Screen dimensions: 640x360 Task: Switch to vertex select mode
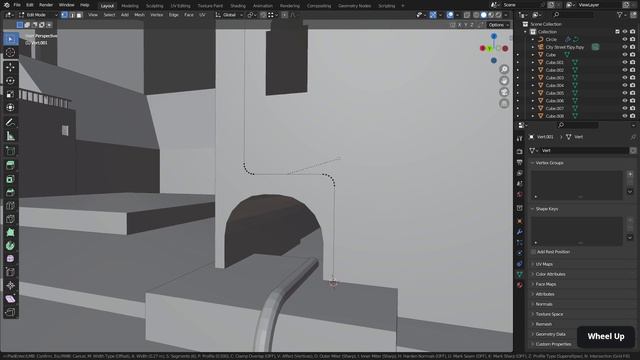(64, 15)
